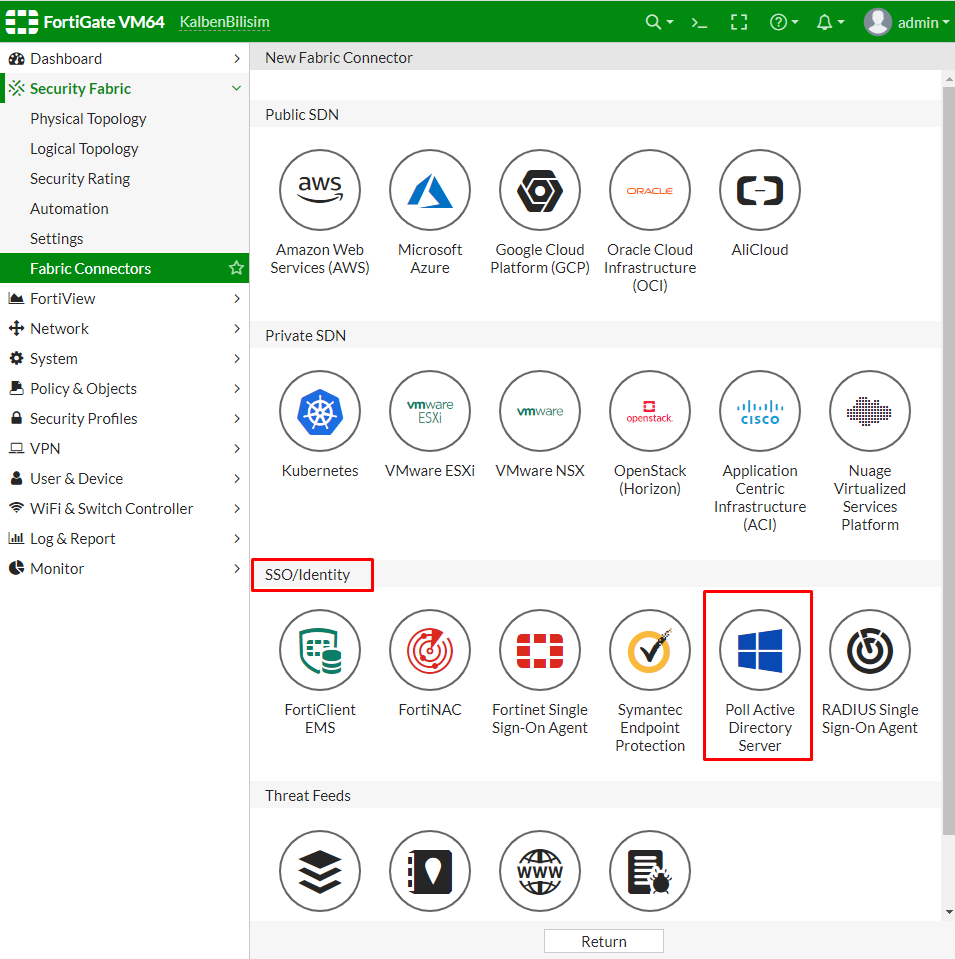Select the Nuage Virtualized Services Platform icon
Image resolution: width=955 pixels, height=959 pixels.
870,411
